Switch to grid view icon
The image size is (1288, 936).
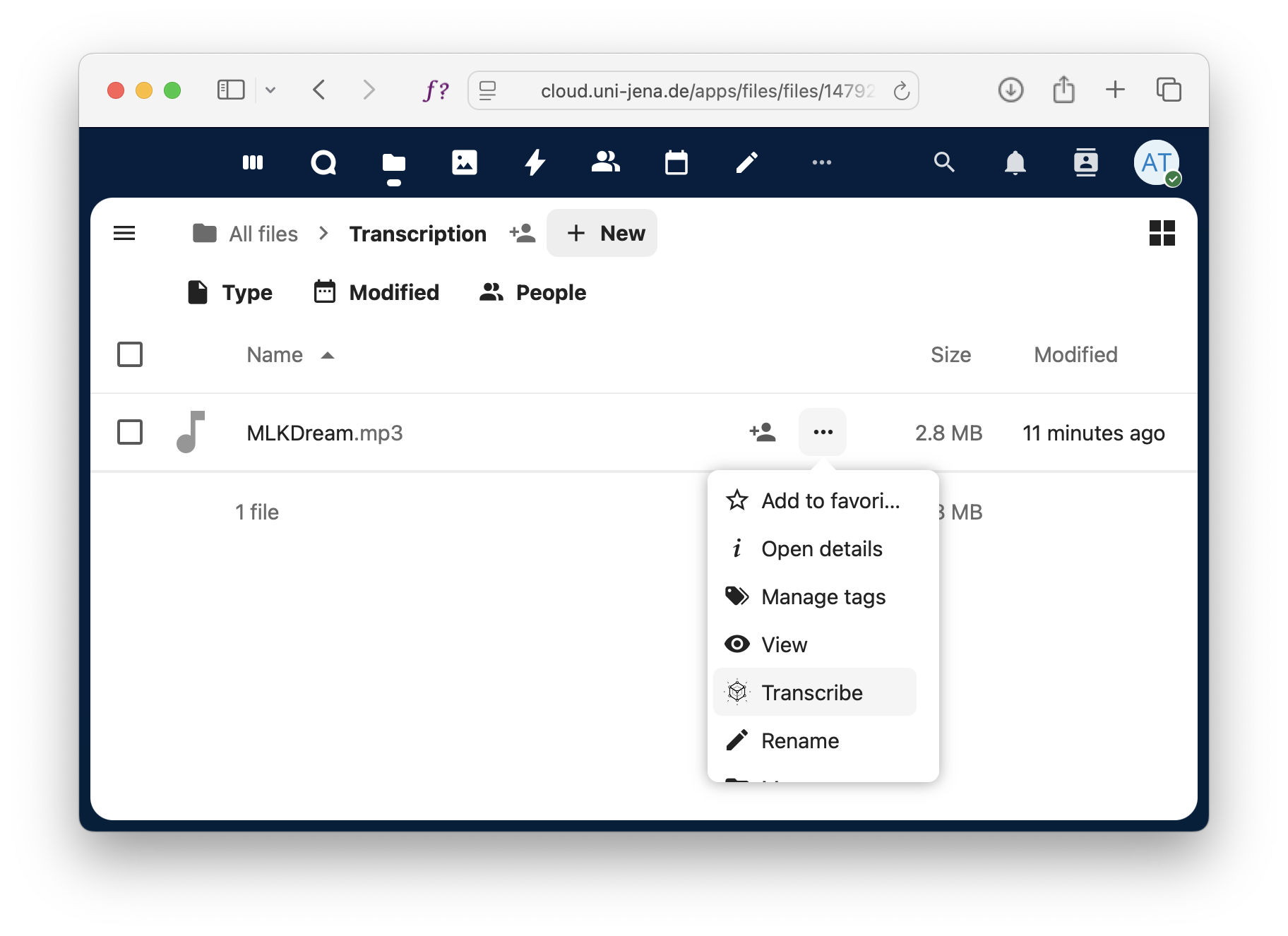click(x=1162, y=233)
